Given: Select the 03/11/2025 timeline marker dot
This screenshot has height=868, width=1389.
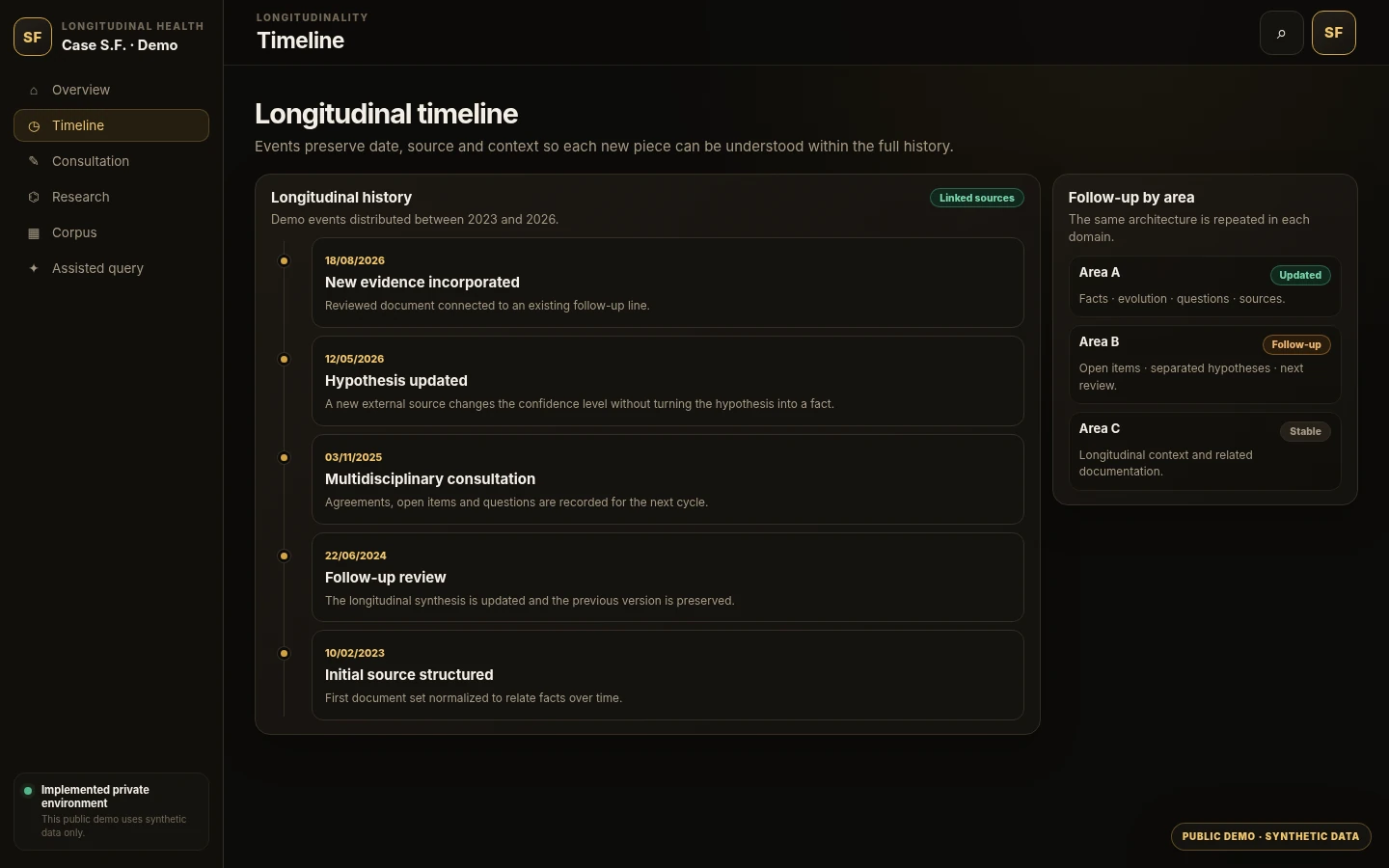Looking at the screenshot, I should coord(284,457).
